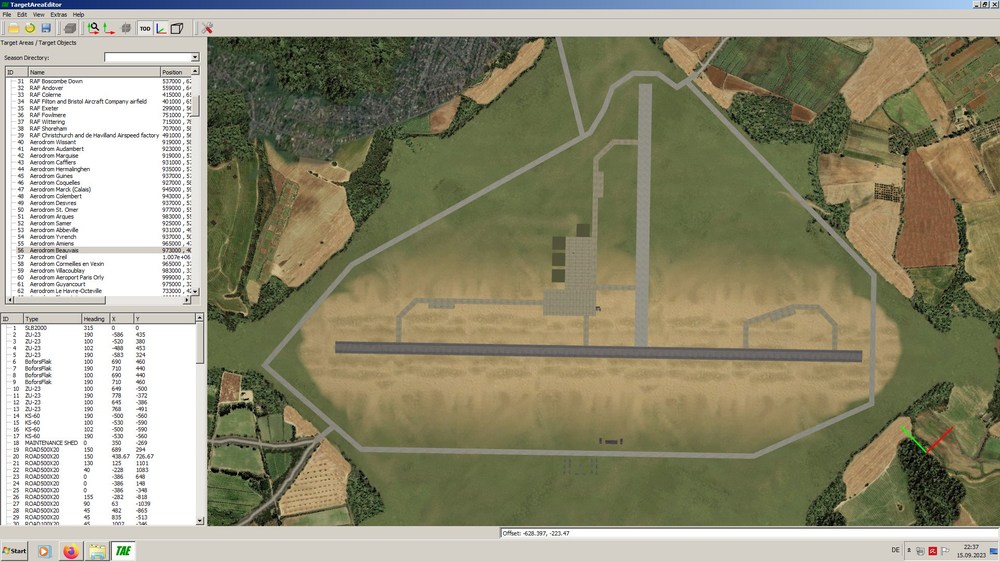Open the Help menu

(x=78, y=14)
